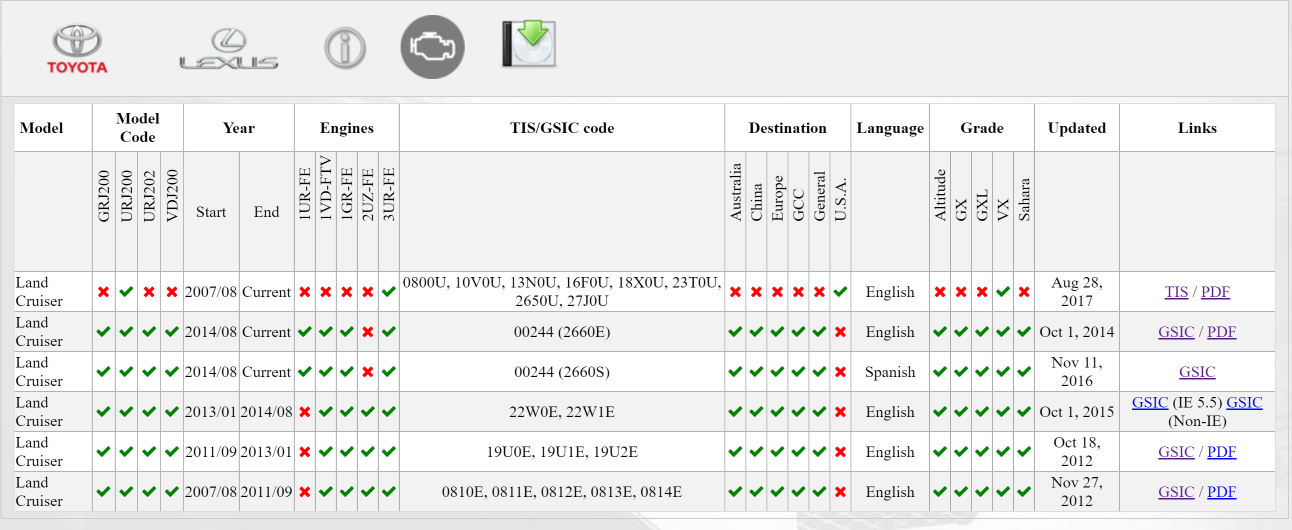Open the GSIC (IE 5.5) link
This screenshot has width=1292, height=530.
pyautogui.click(x=1150, y=402)
